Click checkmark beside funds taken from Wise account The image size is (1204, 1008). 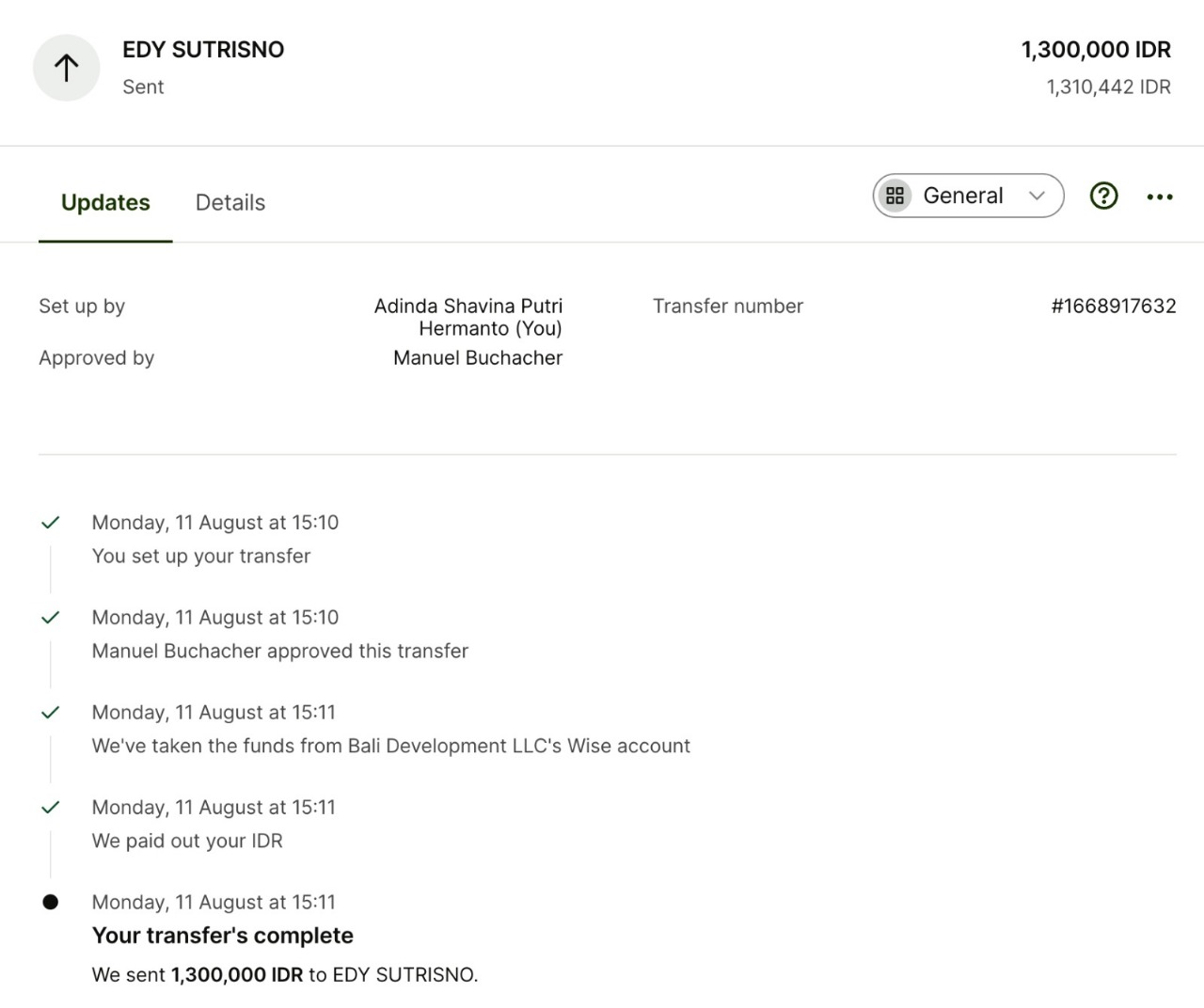51,713
